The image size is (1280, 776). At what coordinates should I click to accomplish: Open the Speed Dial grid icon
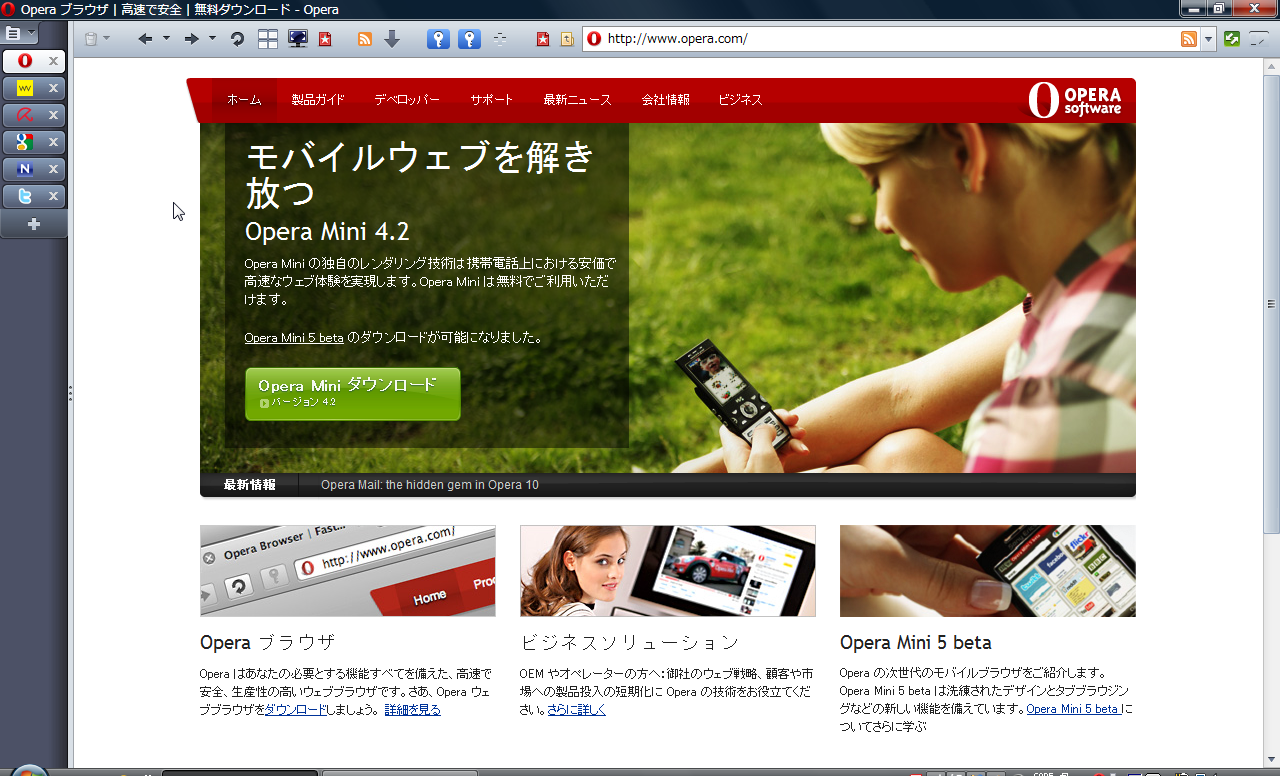tap(268, 39)
